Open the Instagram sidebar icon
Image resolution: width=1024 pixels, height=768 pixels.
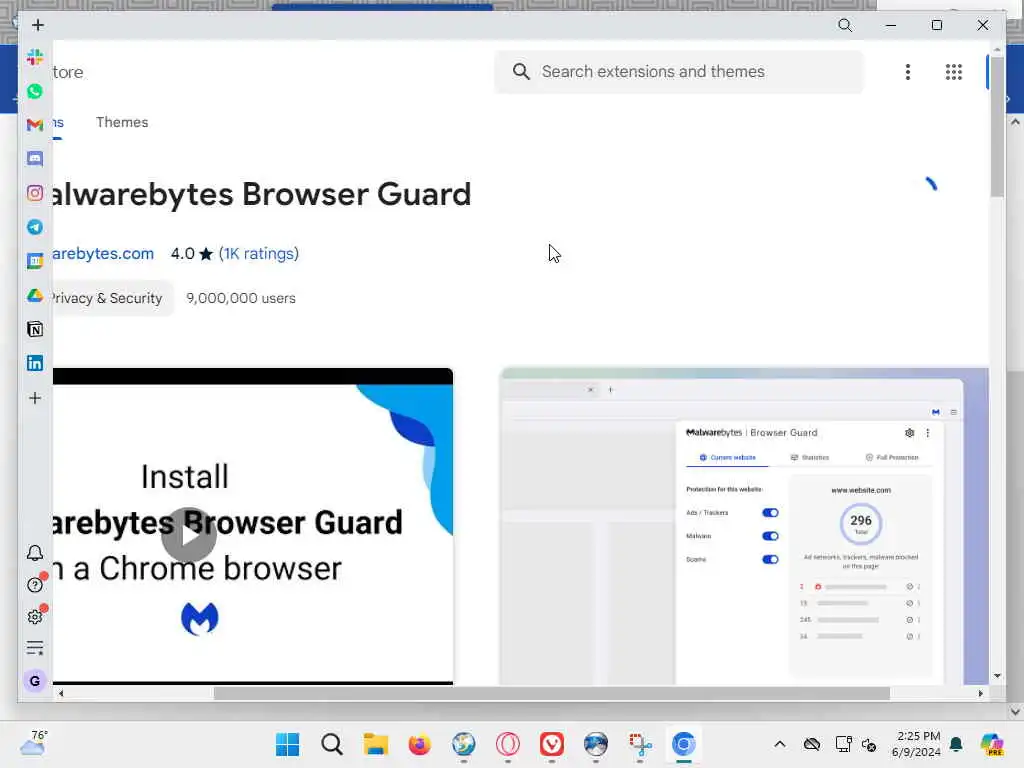coord(35,193)
